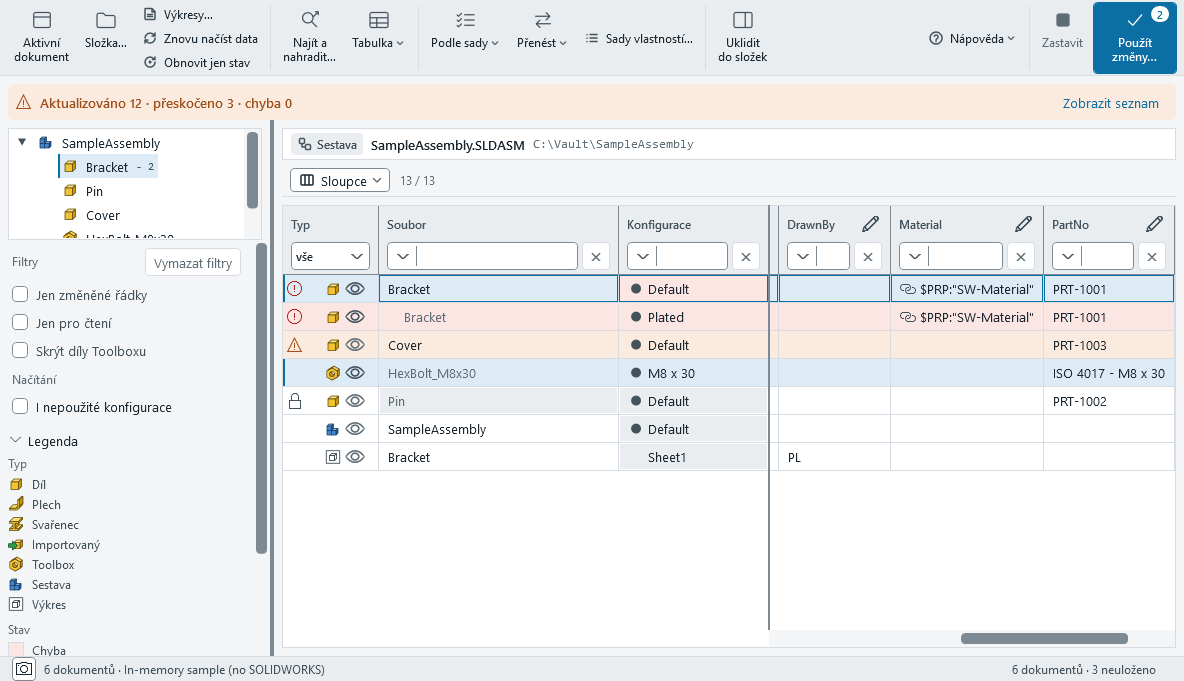Open the Nápověda help menu
1184x681 pixels.
click(x=973, y=39)
